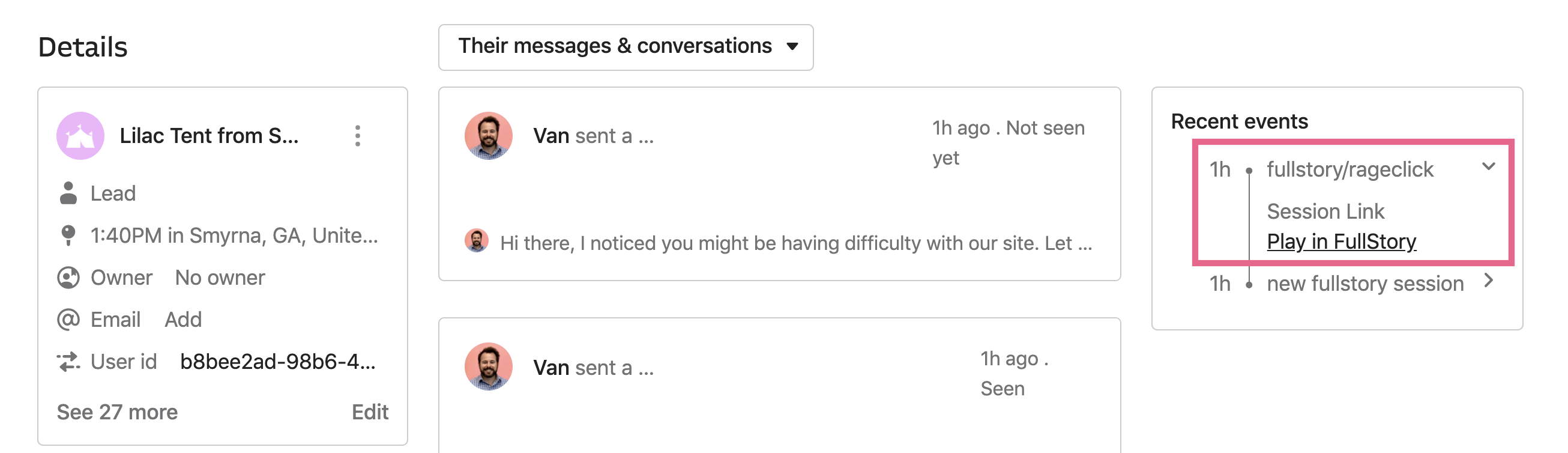This screenshot has height=453, width=1568.
Task: Click the location pin icon
Action: pos(68,235)
